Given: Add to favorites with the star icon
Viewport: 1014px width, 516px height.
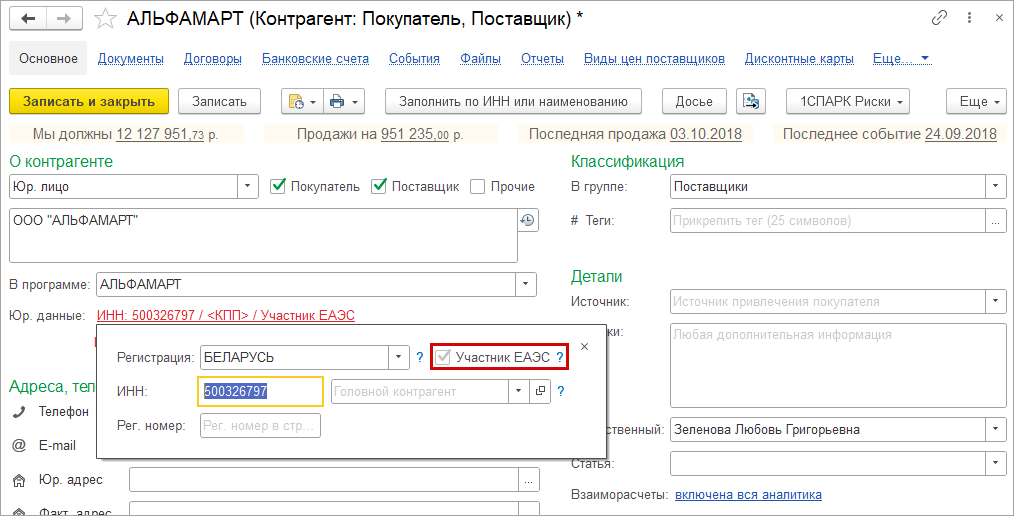Looking at the screenshot, I should point(104,19).
